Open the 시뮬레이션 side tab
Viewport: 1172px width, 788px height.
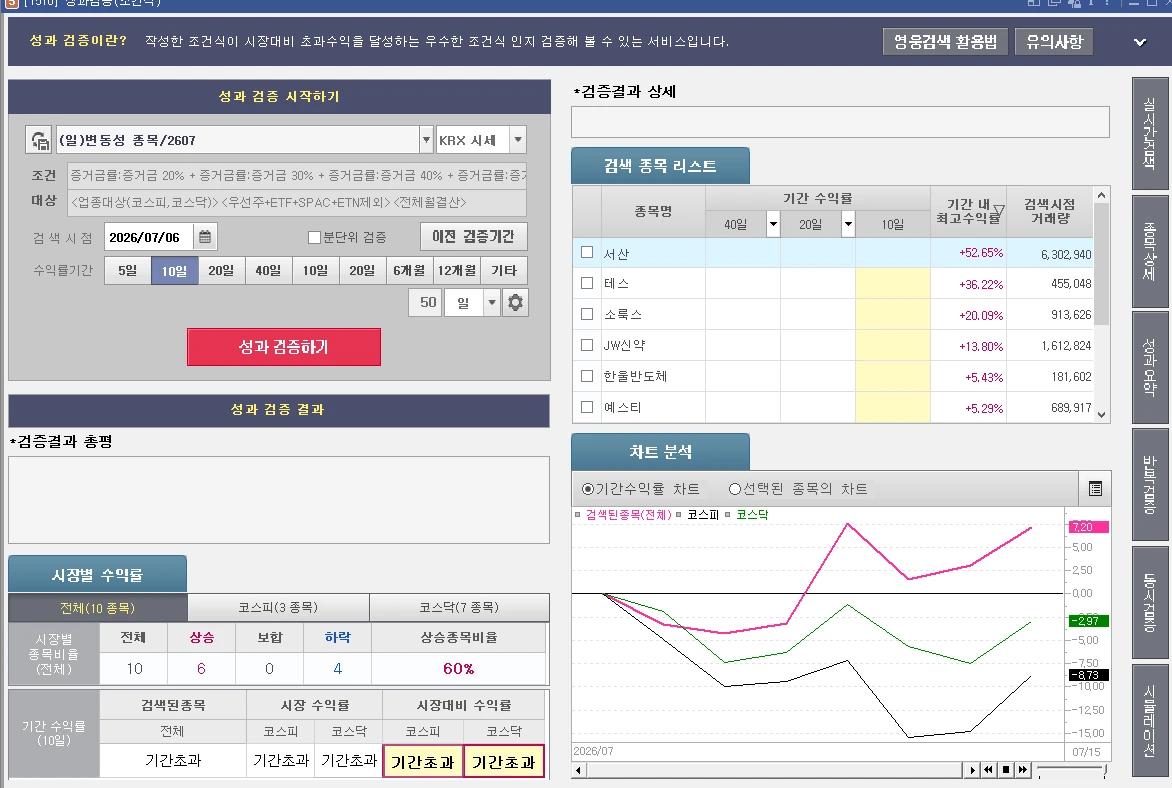point(1150,721)
